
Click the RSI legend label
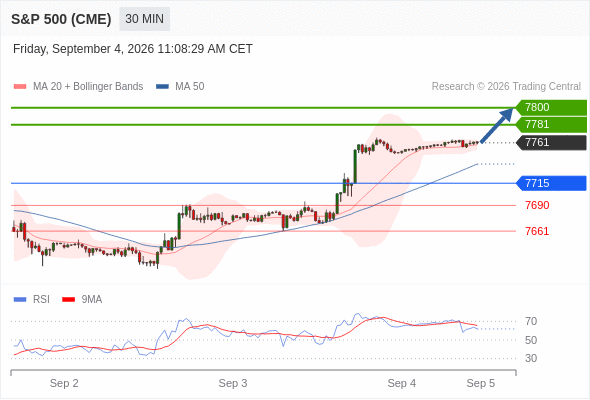(41, 300)
